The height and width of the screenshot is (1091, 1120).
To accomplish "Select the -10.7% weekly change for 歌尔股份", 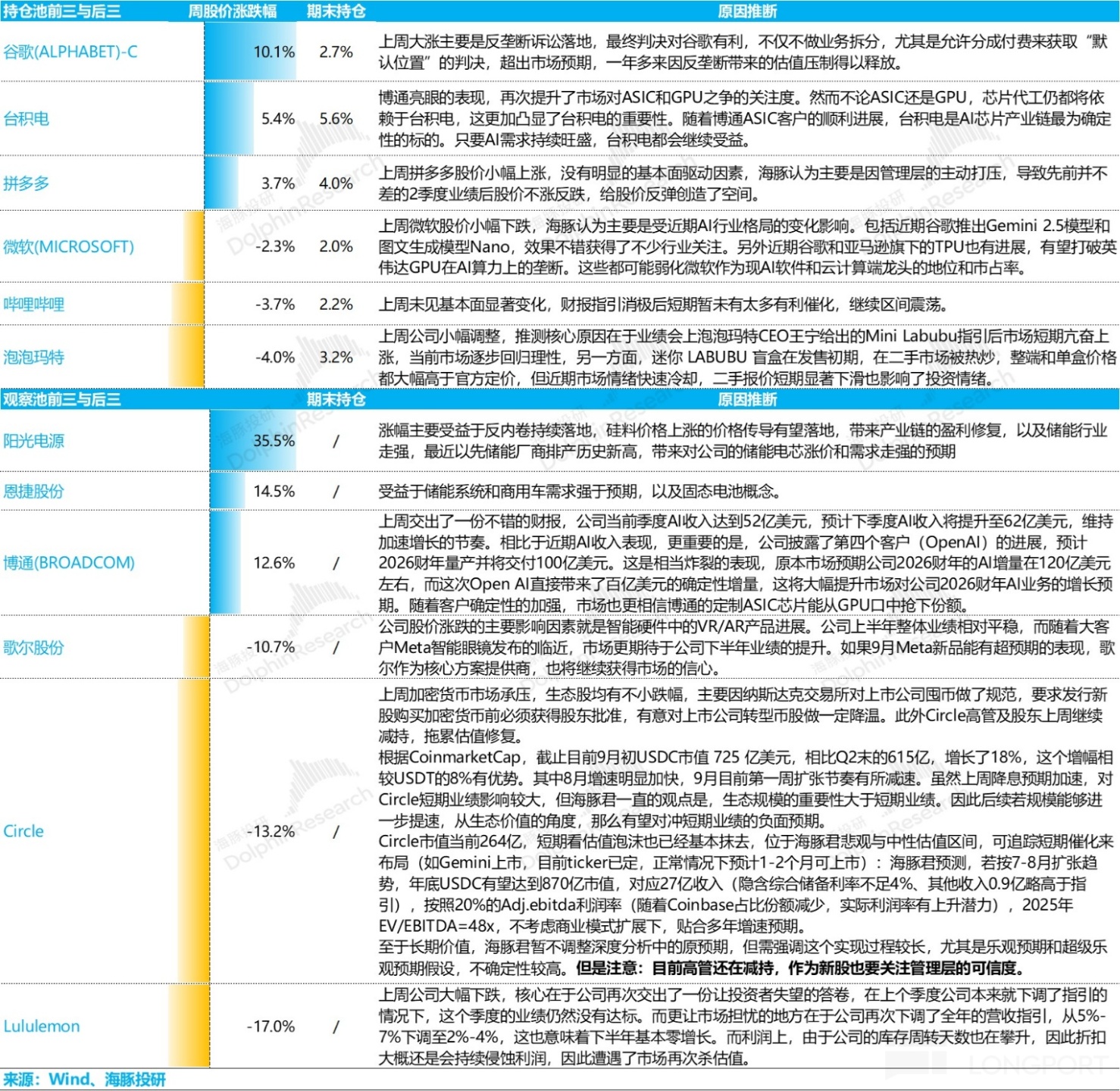I will 271,647.
